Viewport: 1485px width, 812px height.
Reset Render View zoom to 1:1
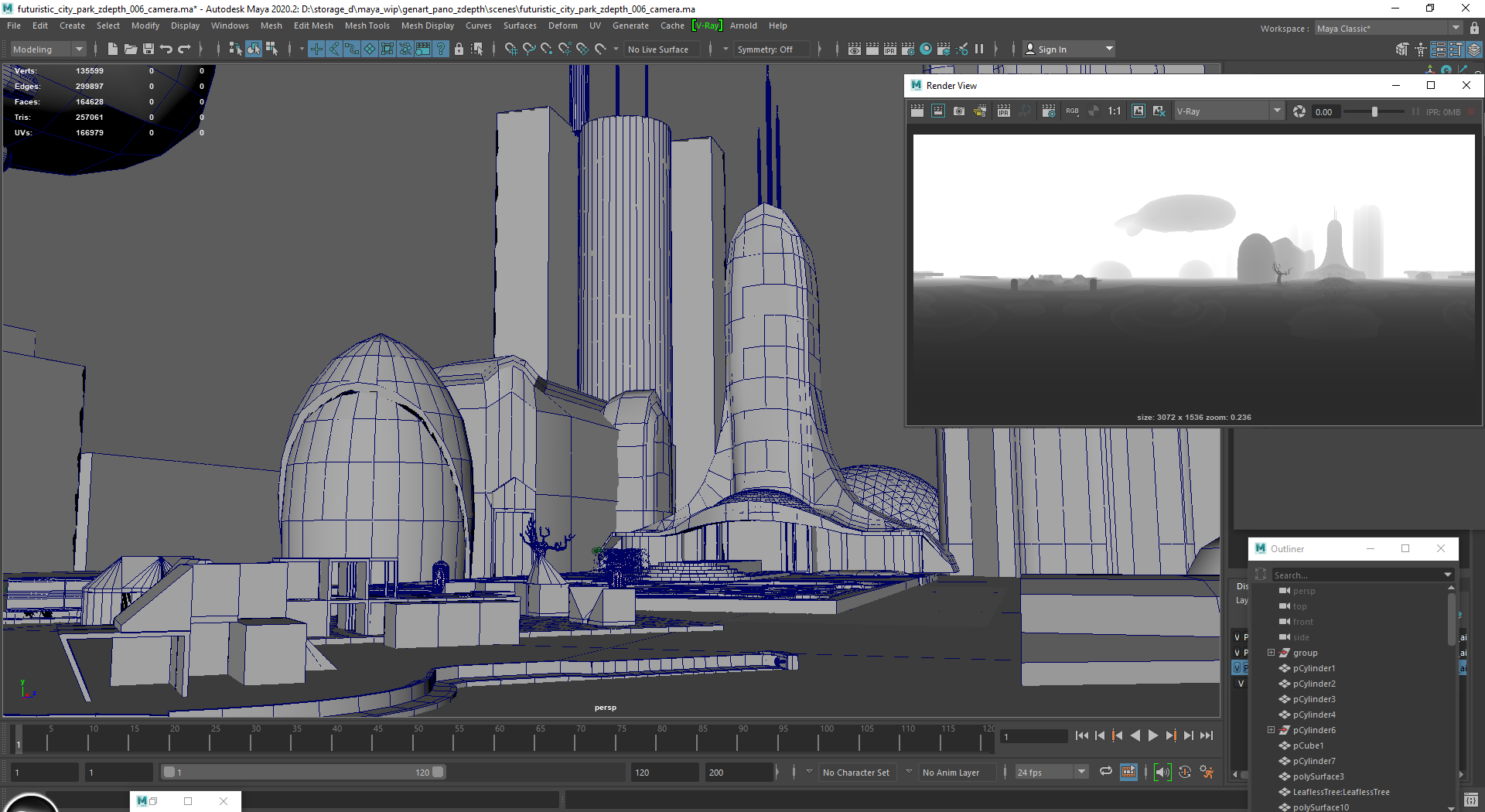coord(1114,111)
